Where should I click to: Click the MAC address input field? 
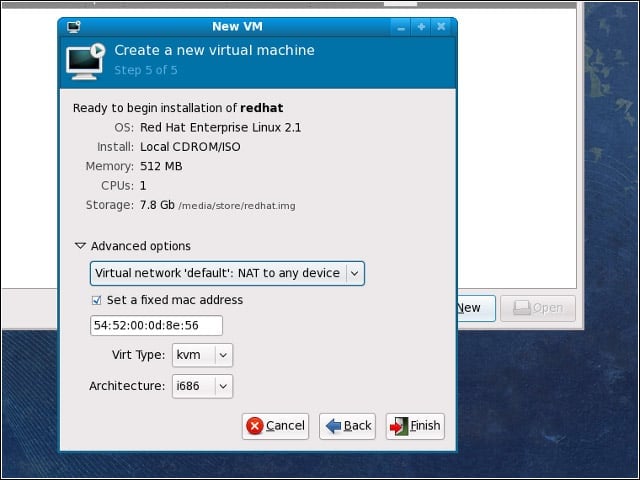pyautogui.click(x=156, y=325)
